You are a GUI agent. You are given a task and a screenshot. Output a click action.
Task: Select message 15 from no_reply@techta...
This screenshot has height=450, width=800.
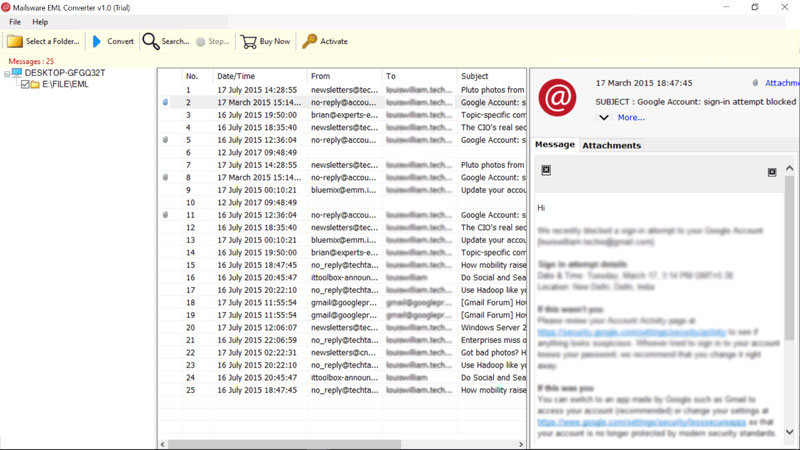point(342,265)
